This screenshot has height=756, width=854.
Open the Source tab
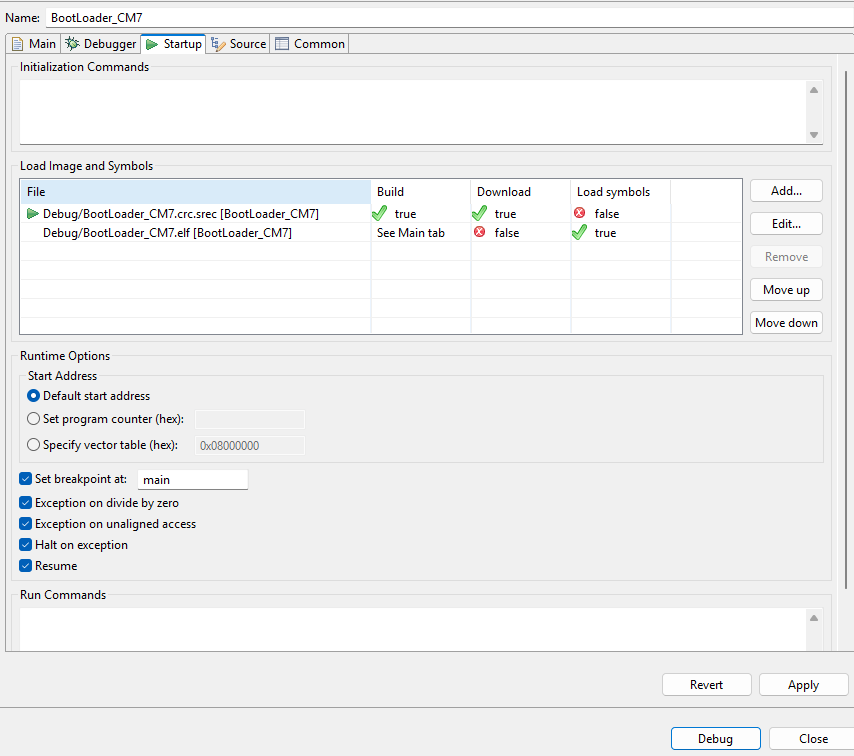pyautogui.click(x=238, y=44)
